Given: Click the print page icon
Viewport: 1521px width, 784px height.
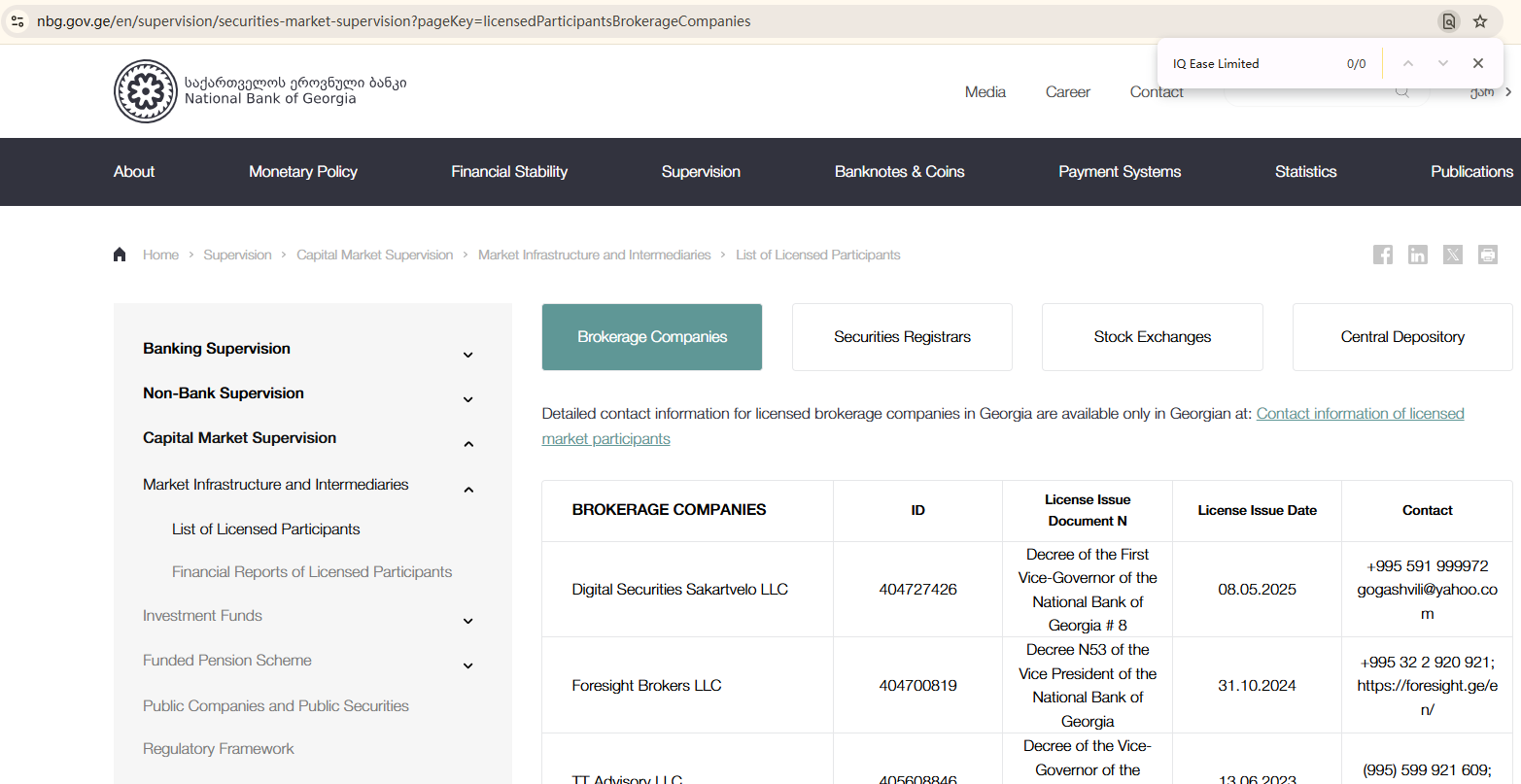Looking at the screenshot, I should tap(1487, 255).
